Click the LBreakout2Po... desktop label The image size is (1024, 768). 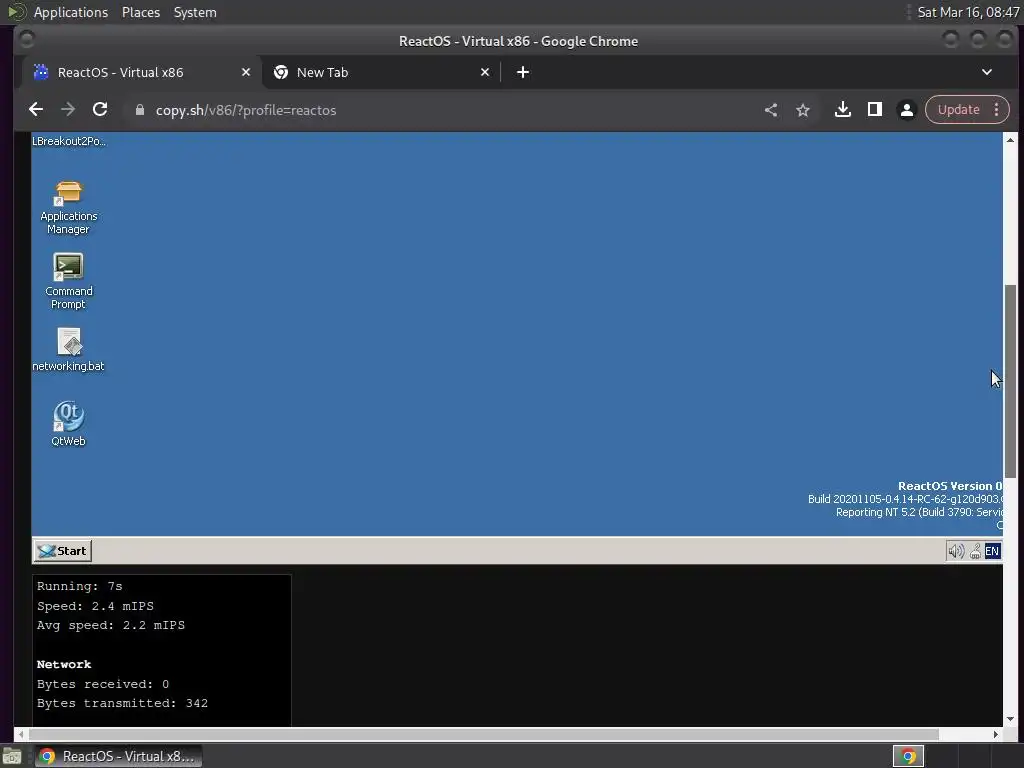pyautogui.click(x=69, y=141)
